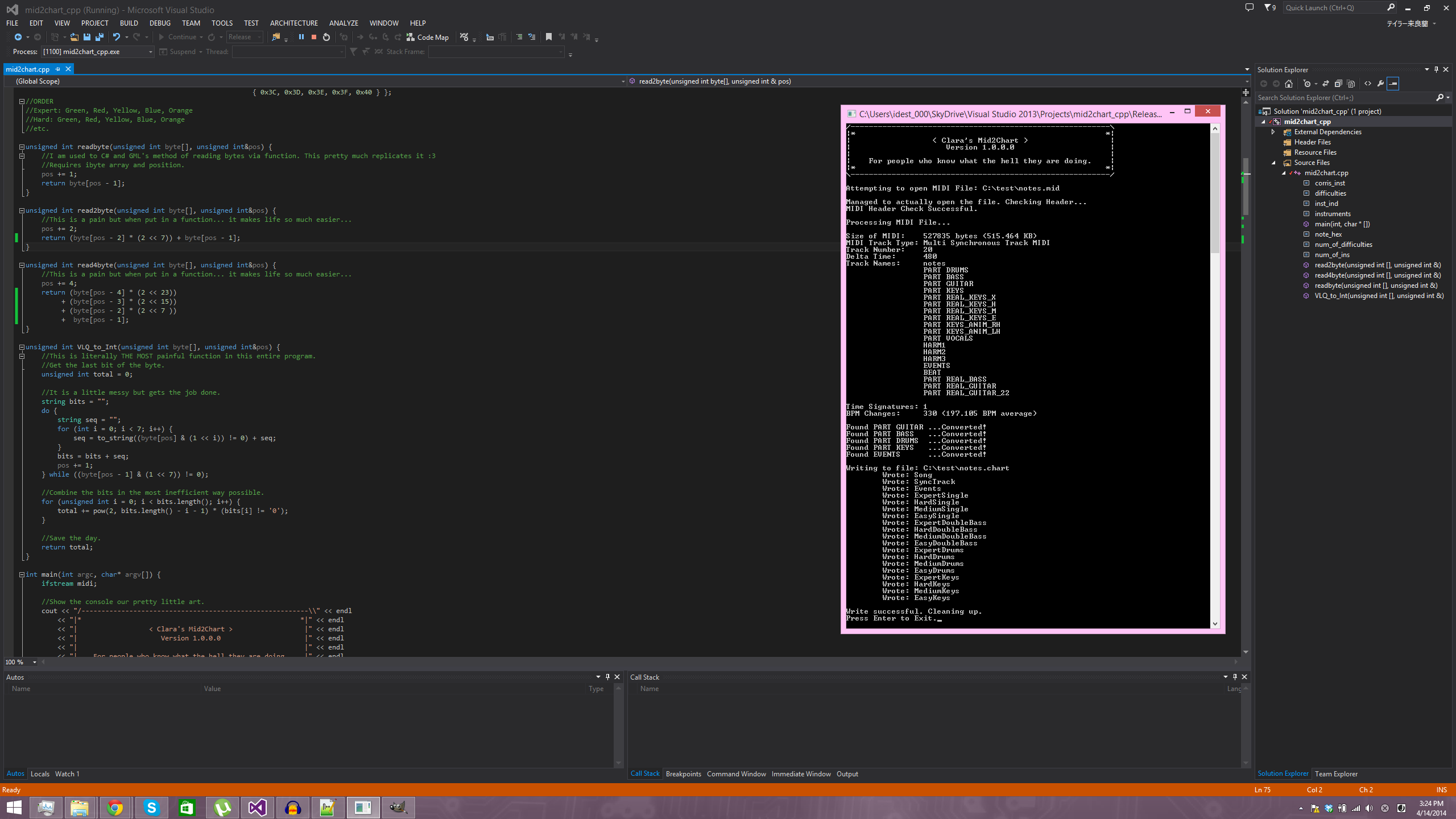This screenshot has height=819, width=1456.
Task: Open the BUILD menu
Action: click(x=129, y=23)
